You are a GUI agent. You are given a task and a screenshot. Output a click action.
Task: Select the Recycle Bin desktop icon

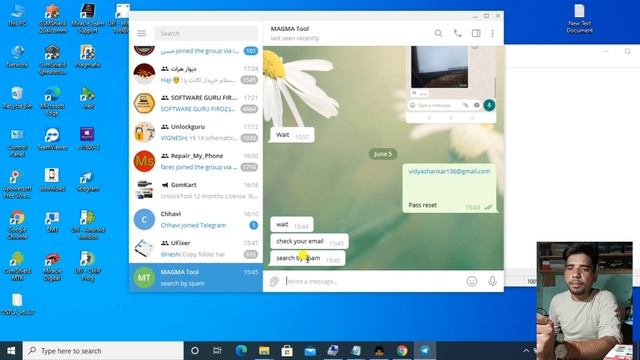coord(17,98)
